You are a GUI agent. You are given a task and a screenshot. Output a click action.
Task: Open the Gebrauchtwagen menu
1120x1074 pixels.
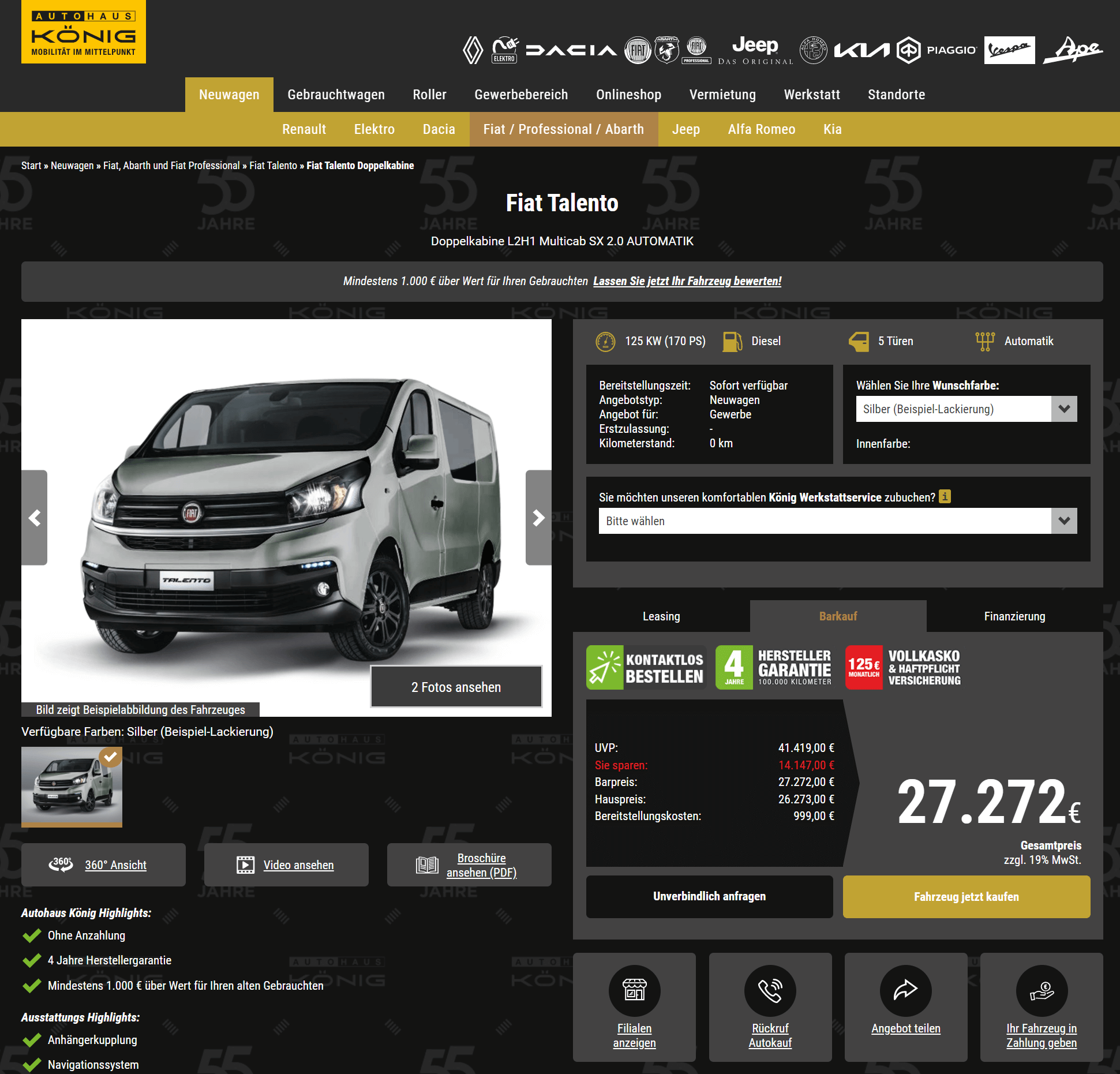[336, 95]
